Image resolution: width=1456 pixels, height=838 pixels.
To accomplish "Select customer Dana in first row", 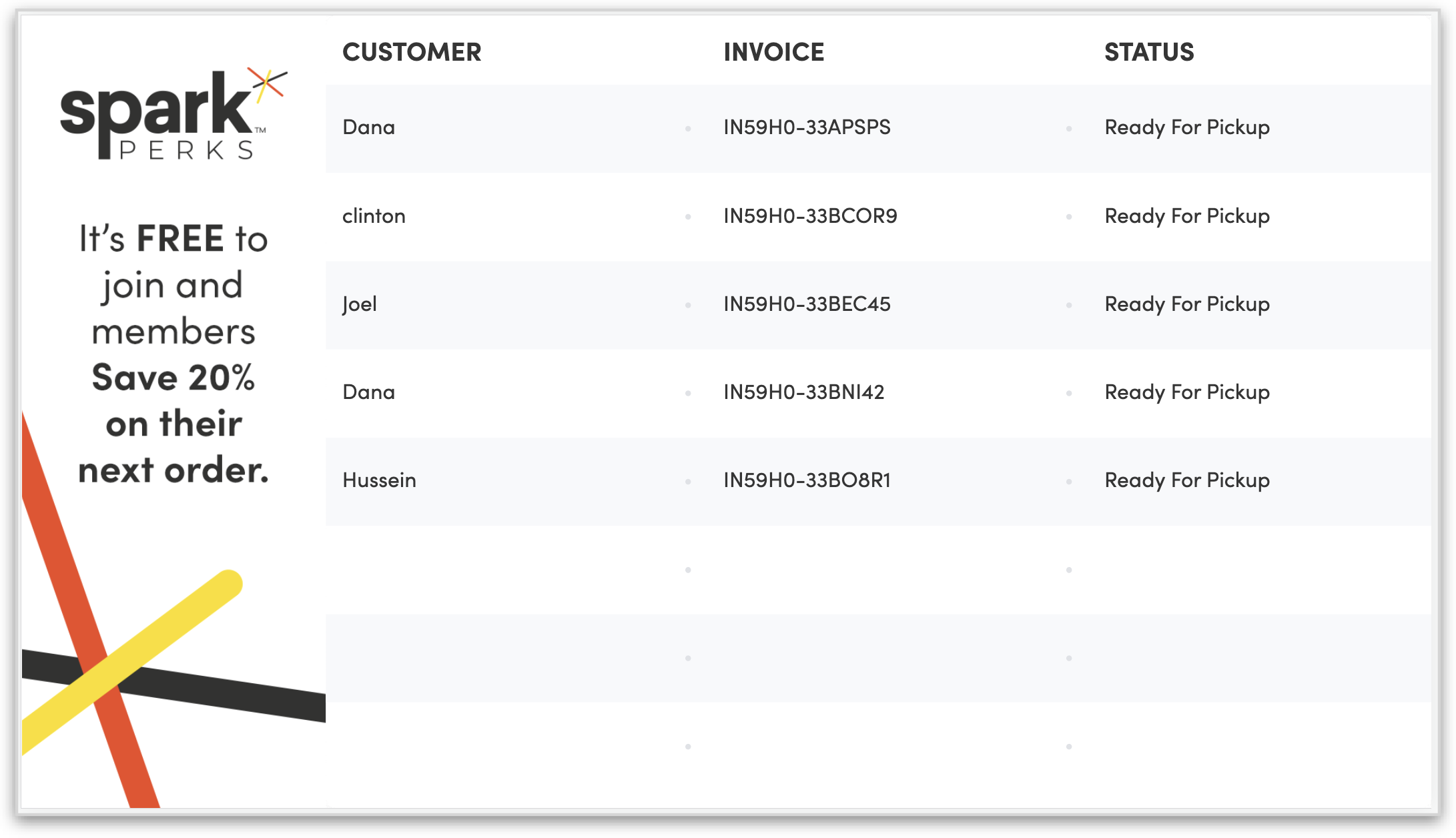I will [x=368, y=127].
